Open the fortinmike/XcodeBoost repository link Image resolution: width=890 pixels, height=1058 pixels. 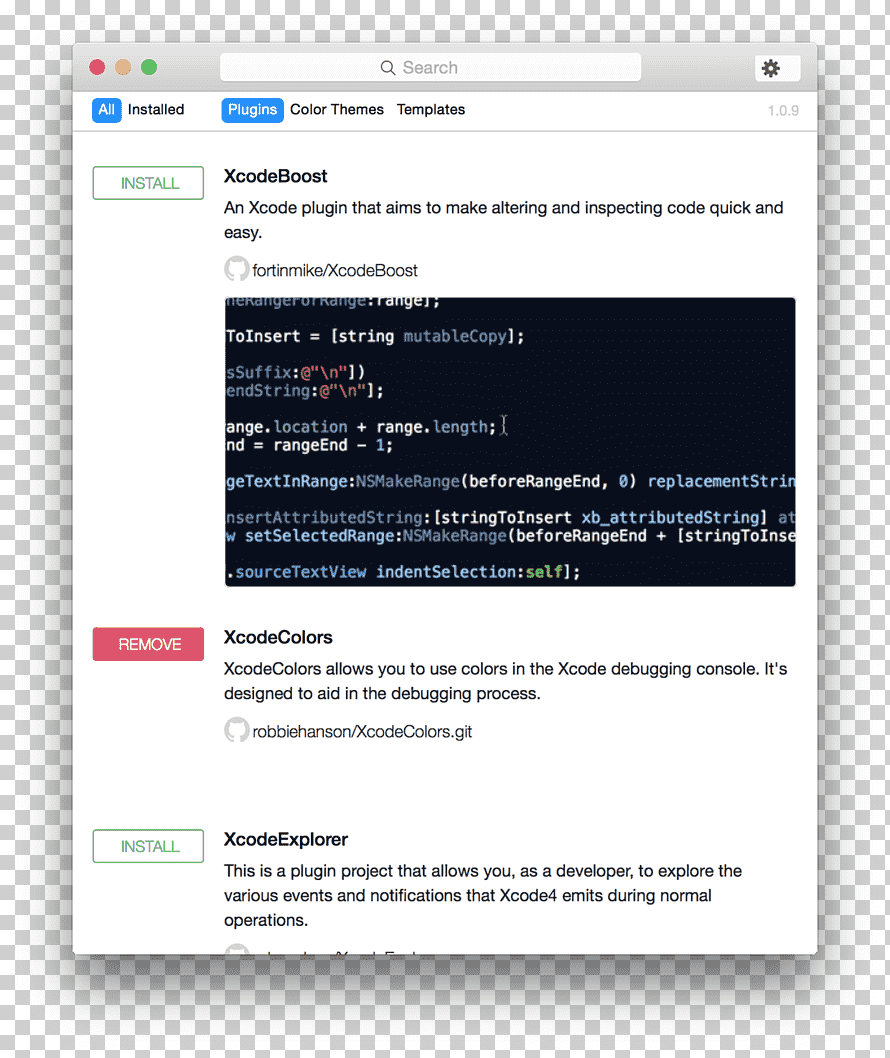click(335, 271)
